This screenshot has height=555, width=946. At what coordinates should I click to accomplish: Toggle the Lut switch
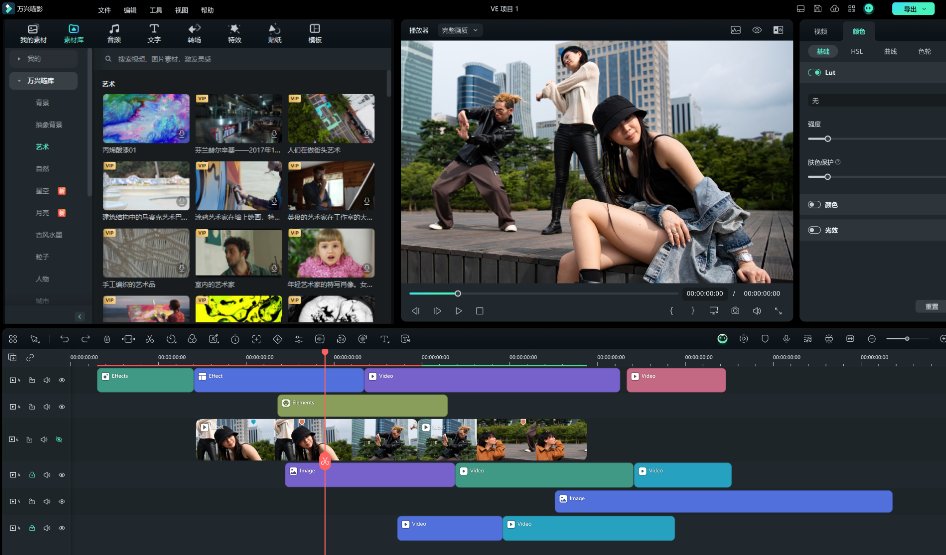pos(814,73)
